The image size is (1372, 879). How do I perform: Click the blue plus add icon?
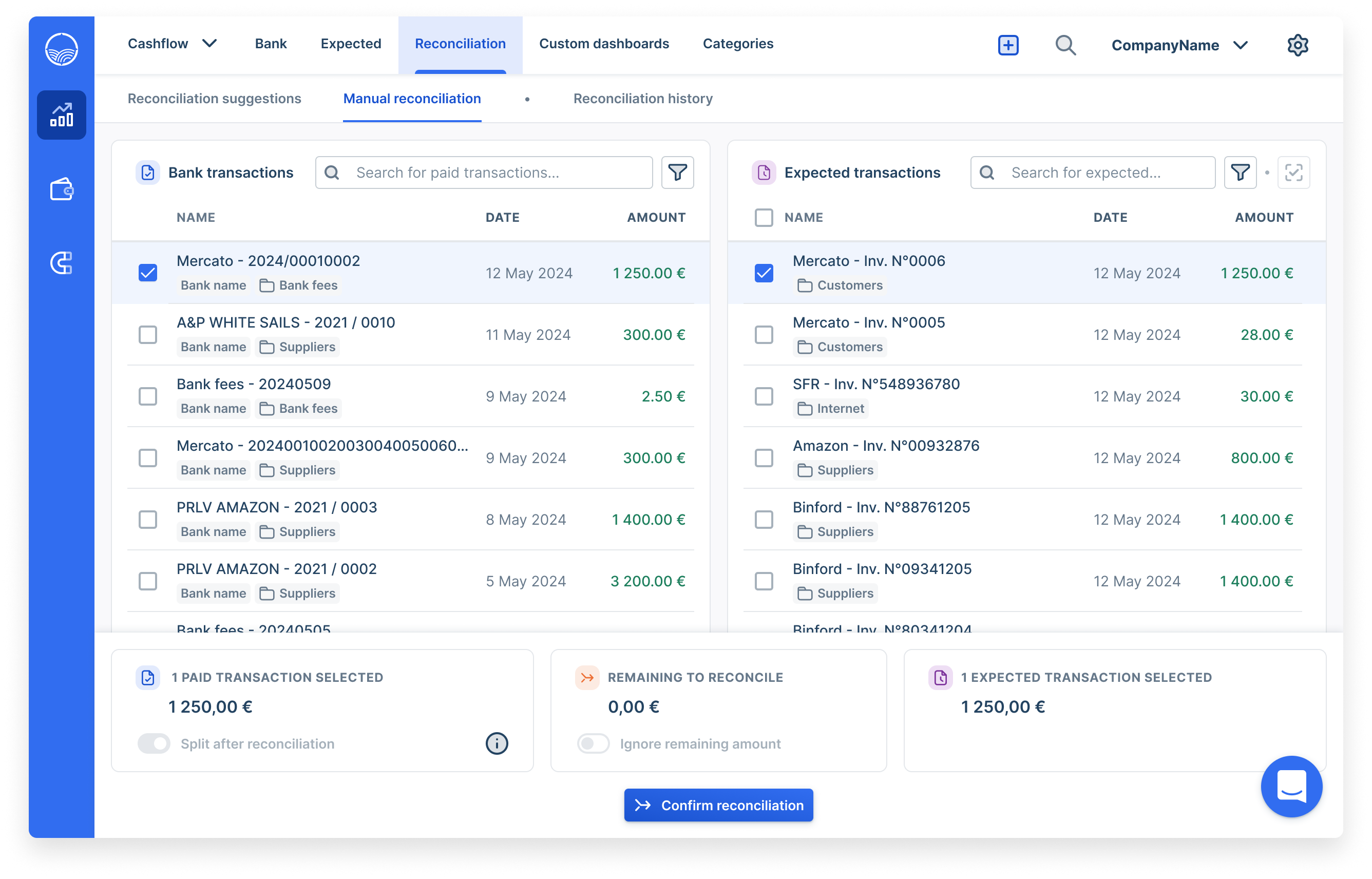pos(1008,45)
